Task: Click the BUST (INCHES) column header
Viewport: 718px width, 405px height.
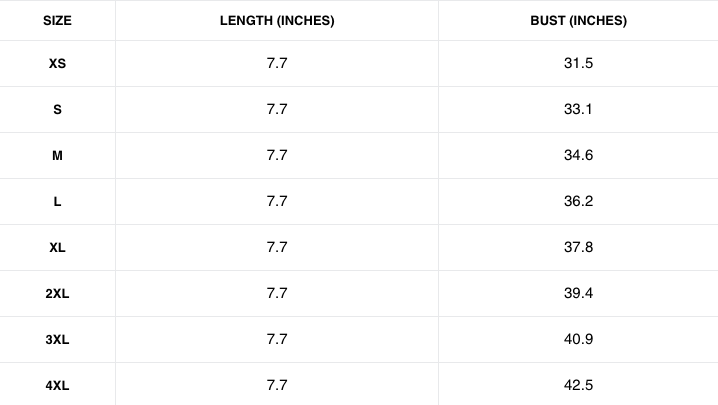Action: [x=578, y=21]
